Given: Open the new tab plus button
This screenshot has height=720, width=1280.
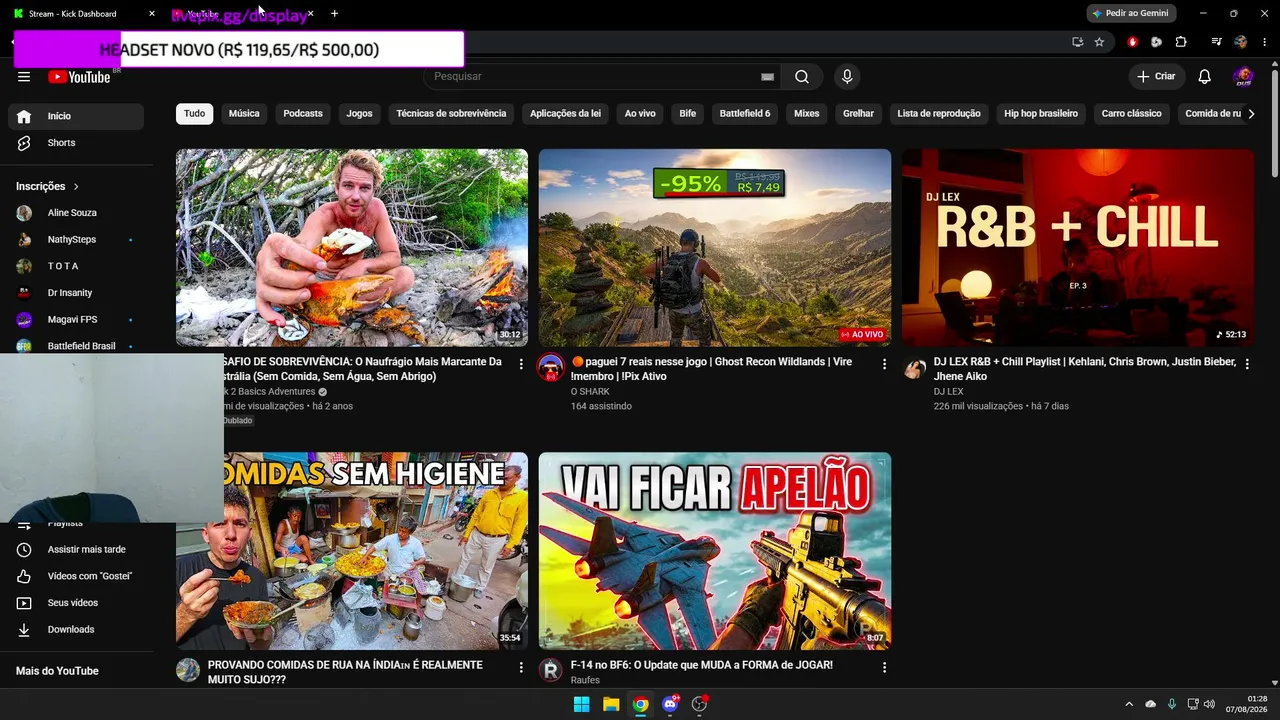Looking at the screenshot, I should [x=334, y=14].
